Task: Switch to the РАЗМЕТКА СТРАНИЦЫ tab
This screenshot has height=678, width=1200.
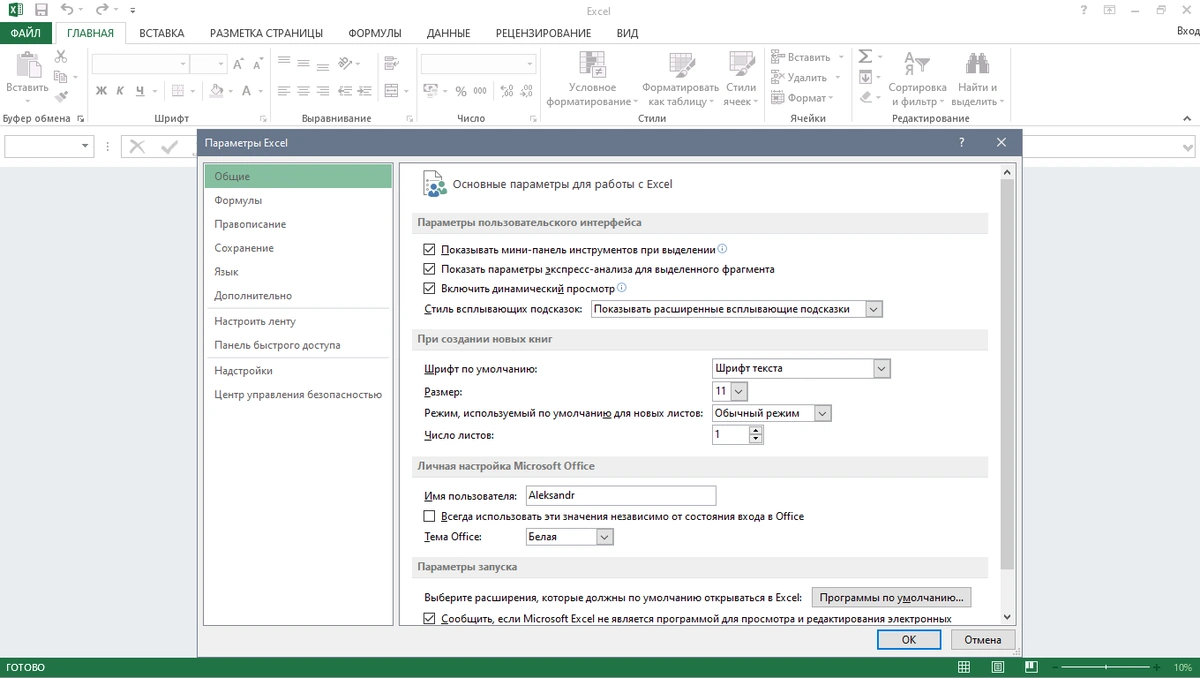Action: [265, 33]
